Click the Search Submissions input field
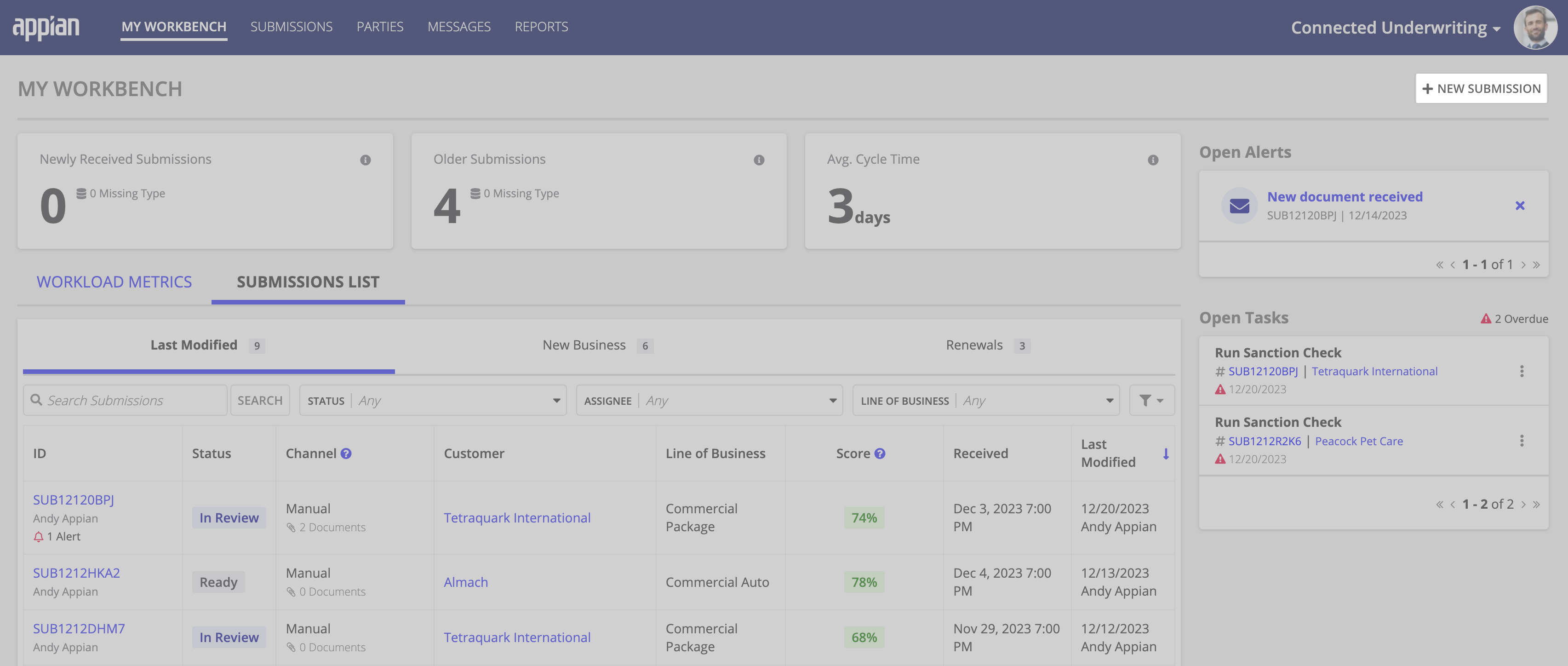1568x666 pixels. pyautogui.click(x=125, y=401)
